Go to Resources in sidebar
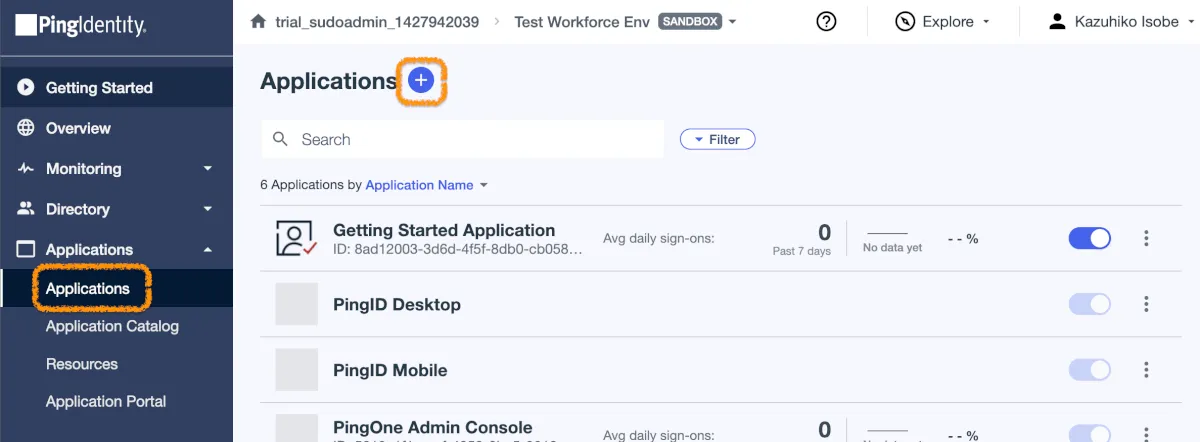 tap(82, 364)
